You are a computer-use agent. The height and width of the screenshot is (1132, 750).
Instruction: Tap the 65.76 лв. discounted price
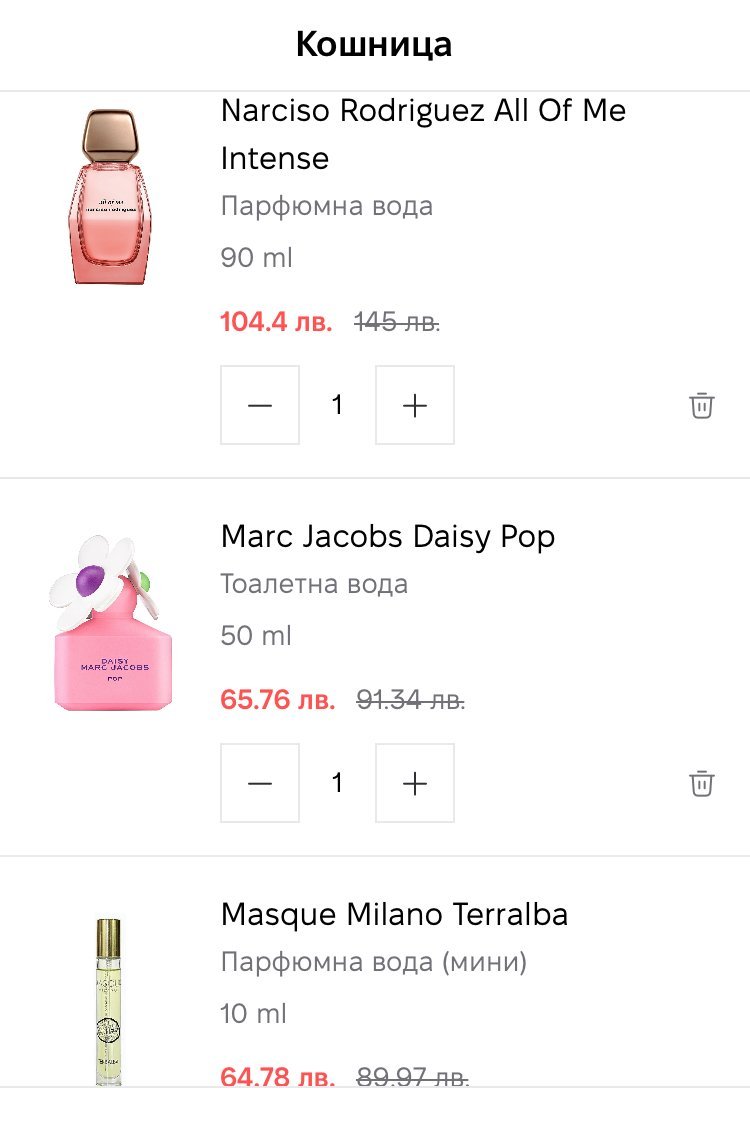click(x=278, y=700)
